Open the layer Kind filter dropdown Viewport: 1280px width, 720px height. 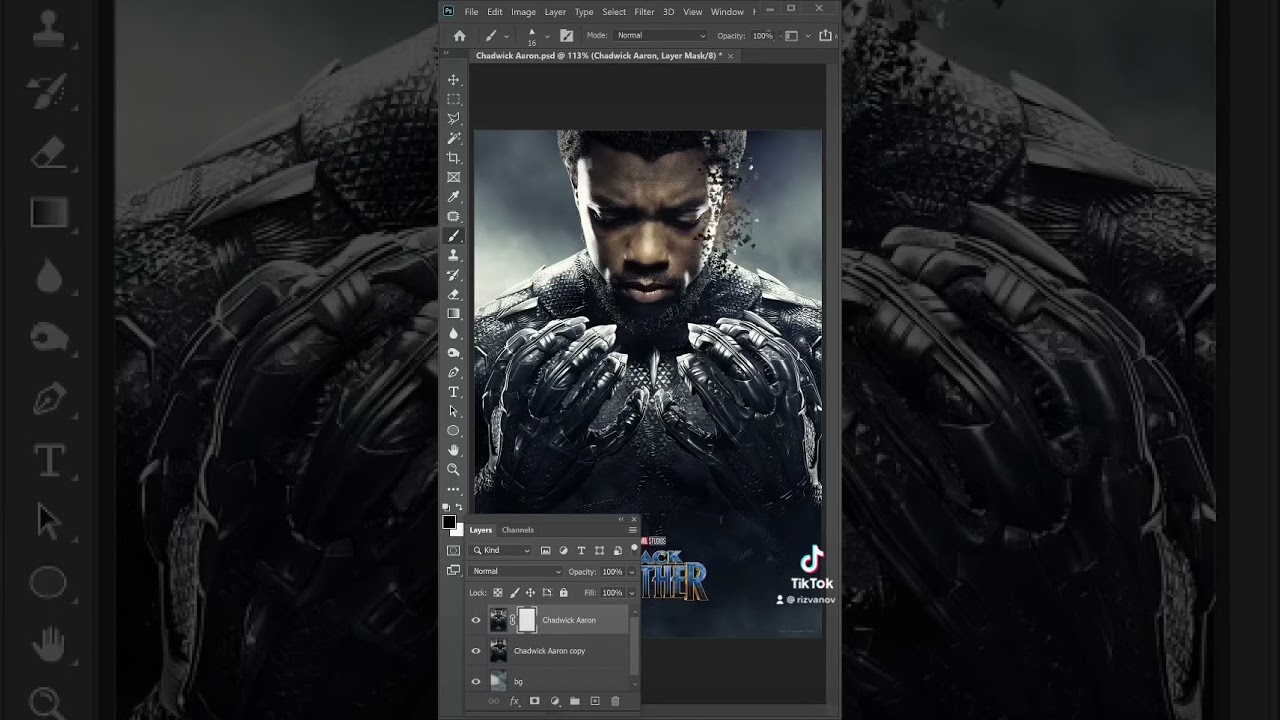(x=502, y=550)
